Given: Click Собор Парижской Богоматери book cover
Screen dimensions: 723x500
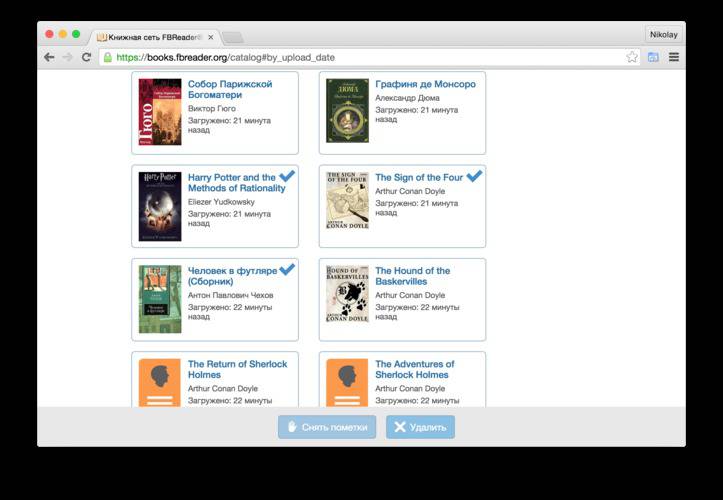Looking at the screenshot, I should click(160, 112).
